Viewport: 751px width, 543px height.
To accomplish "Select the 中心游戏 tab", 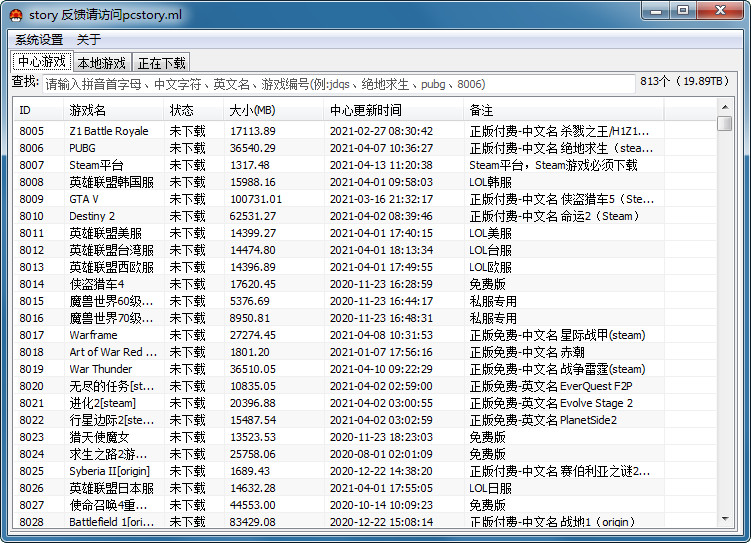I will pos(42,62).
